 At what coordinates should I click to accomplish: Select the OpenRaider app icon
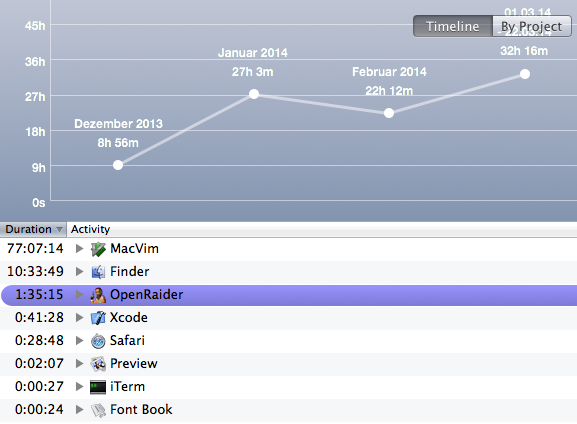pos(98,295)
